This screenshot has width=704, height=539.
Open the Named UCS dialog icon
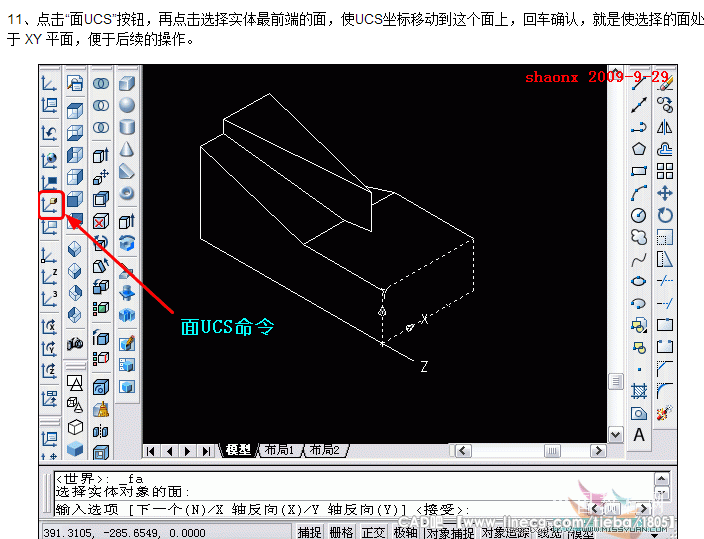(49, 106)
